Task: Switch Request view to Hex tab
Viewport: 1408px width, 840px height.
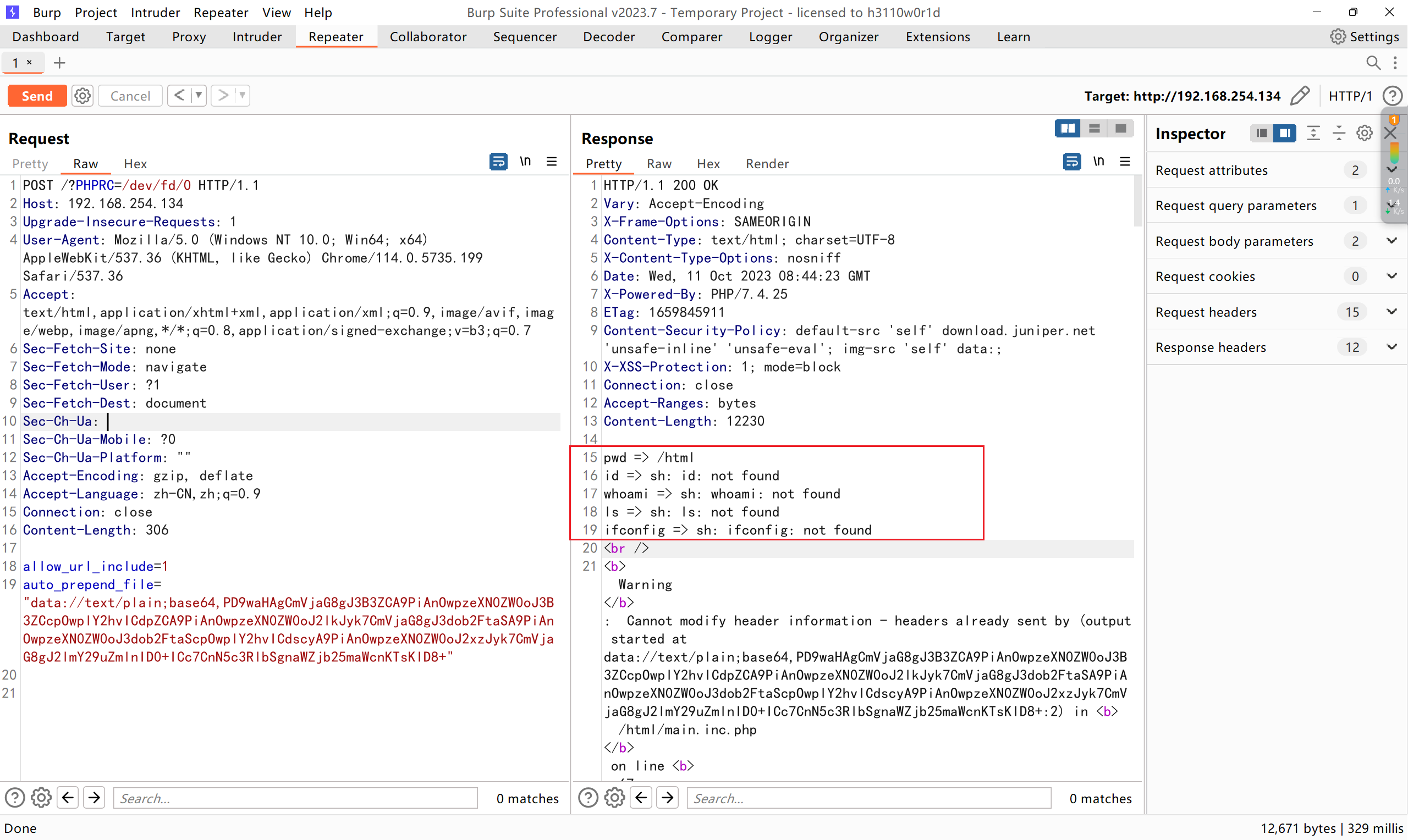Action: coord(135,164)
